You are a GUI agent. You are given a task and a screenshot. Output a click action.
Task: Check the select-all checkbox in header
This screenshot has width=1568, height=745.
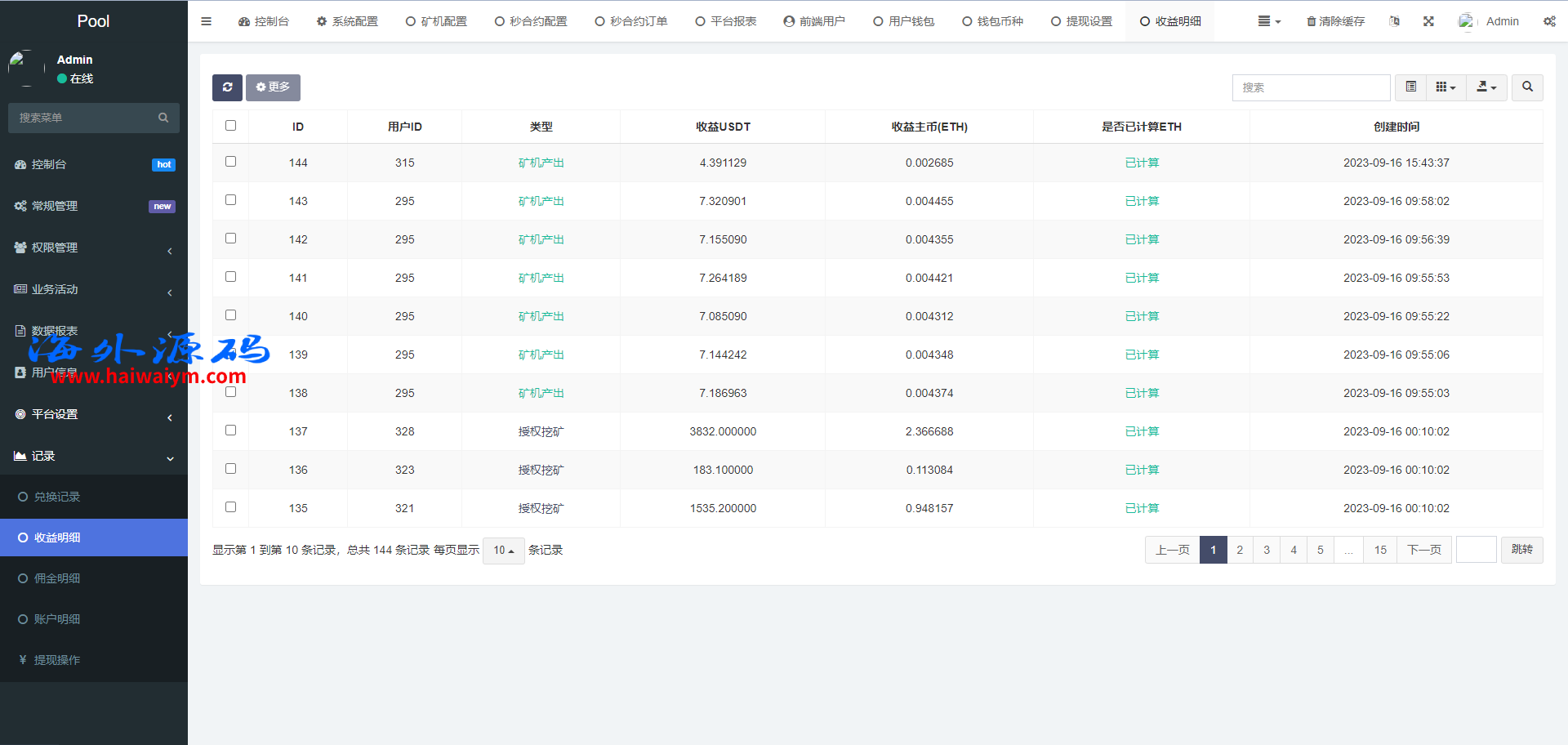coord(230,126)
